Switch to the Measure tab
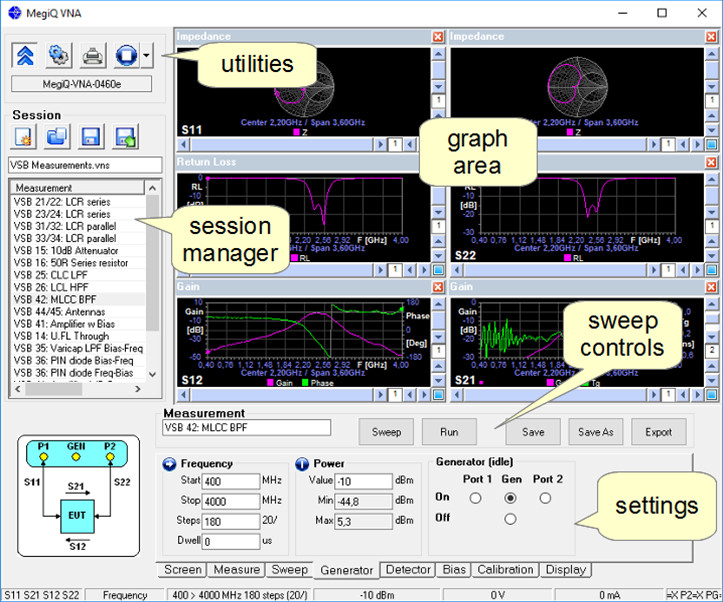Screen dimensions: 723x602 click(x=237, y=570)
